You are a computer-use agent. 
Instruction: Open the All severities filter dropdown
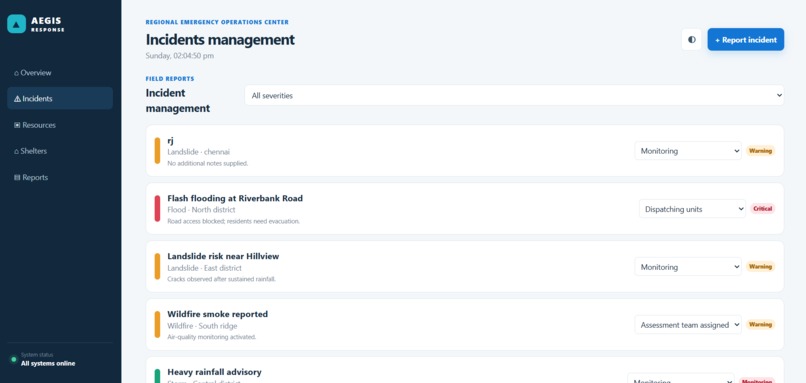click(x=514, y=95)
